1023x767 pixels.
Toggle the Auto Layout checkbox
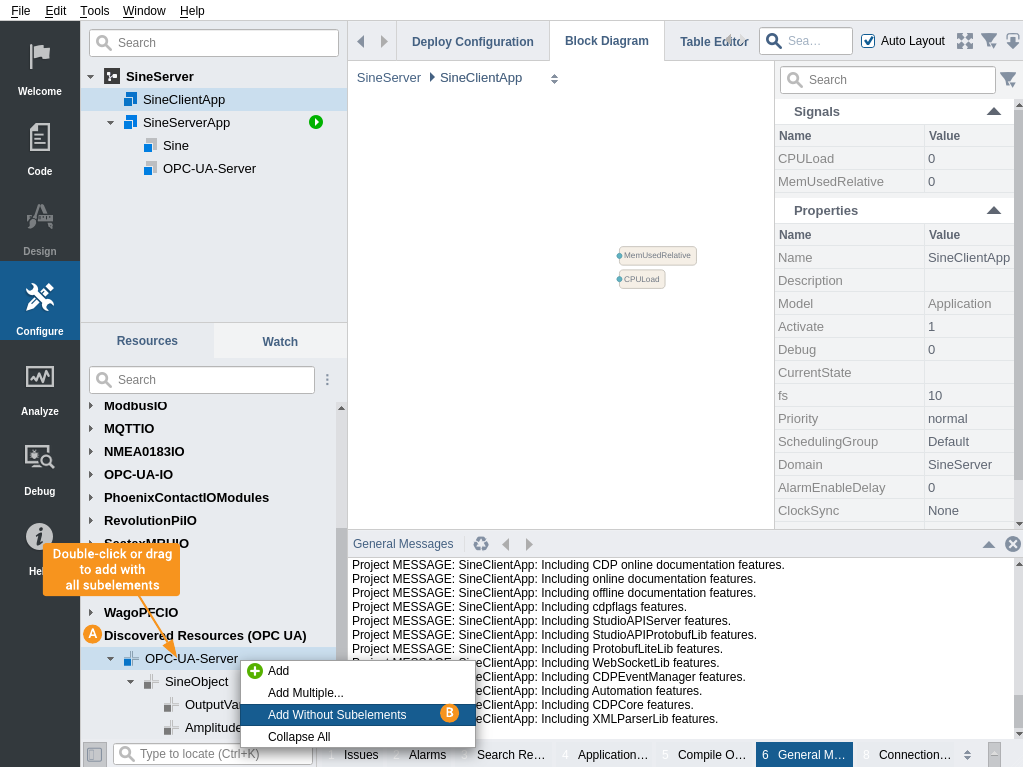[x=868, y=41]
